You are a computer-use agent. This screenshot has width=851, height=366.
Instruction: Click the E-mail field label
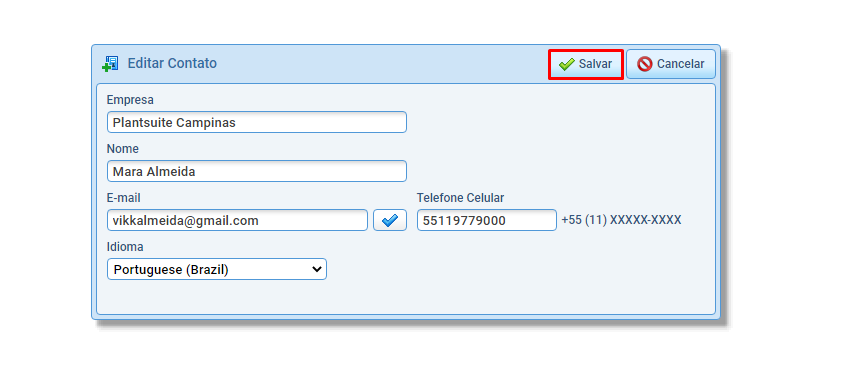[x=124, y=198]
